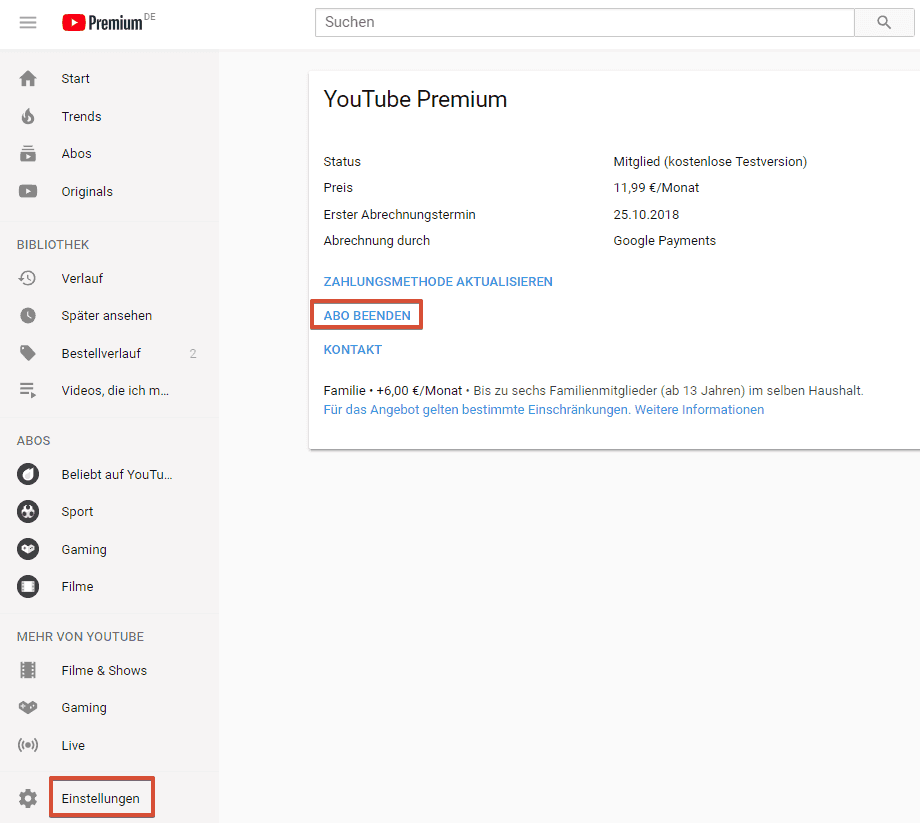Click the KONTAKT link
Viewport: 920px width, 823px height.
click(353, 350)
